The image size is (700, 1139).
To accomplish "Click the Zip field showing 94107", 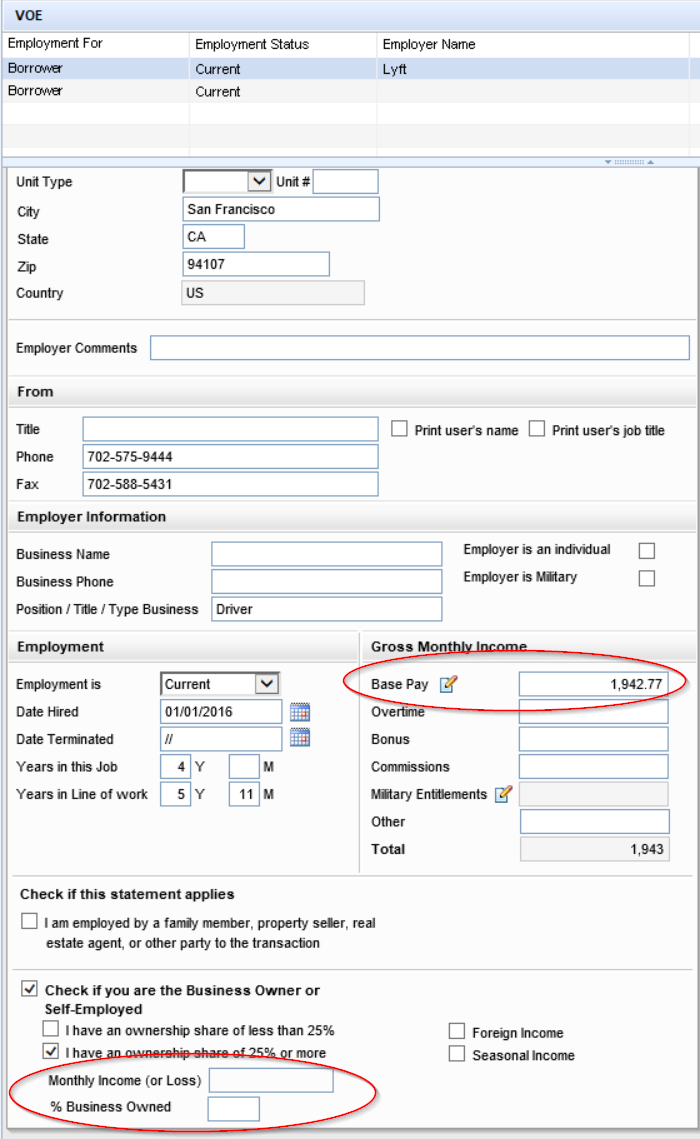I will (x=256, y=264).
